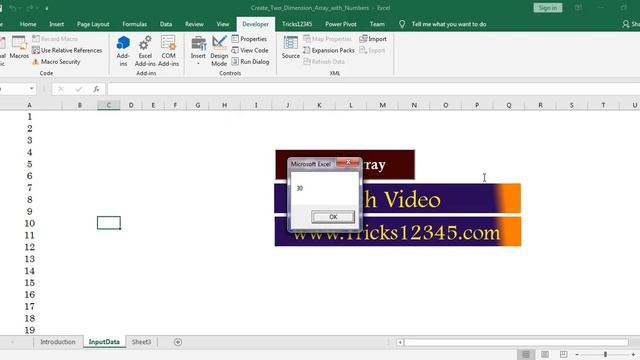Screen dimensions: 640x360
Task: Select column Q header
Action: click(509, 105)
